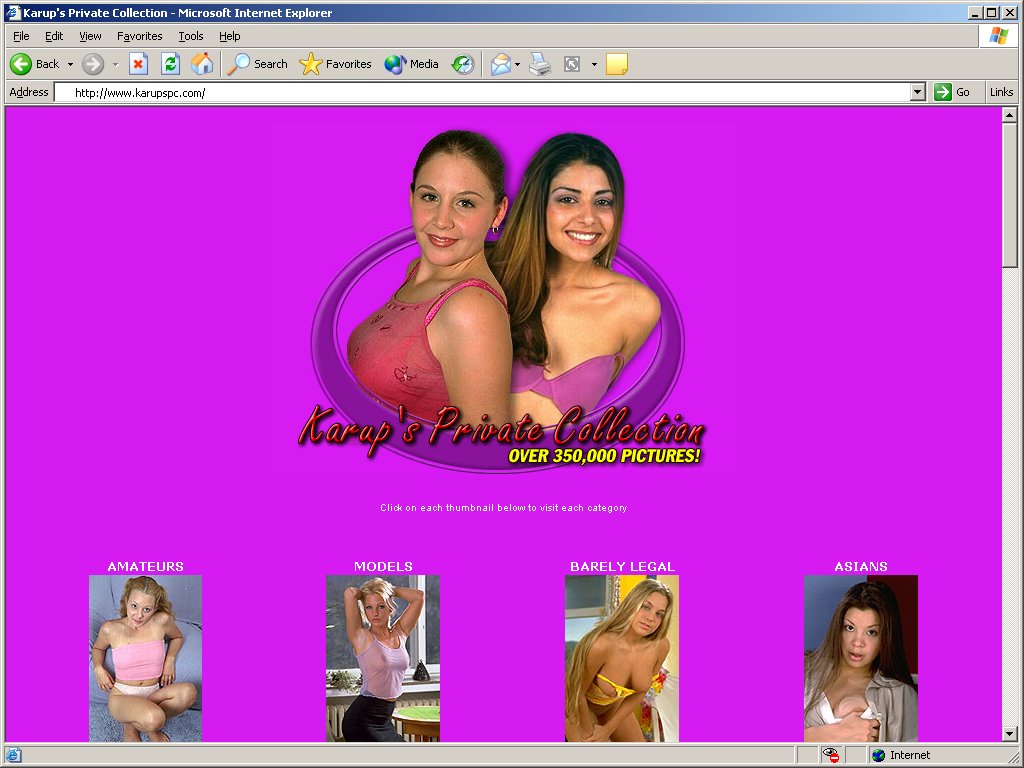Minimize the Internet Explorer window
1024x768 pixels.
[x=975, y=12]
